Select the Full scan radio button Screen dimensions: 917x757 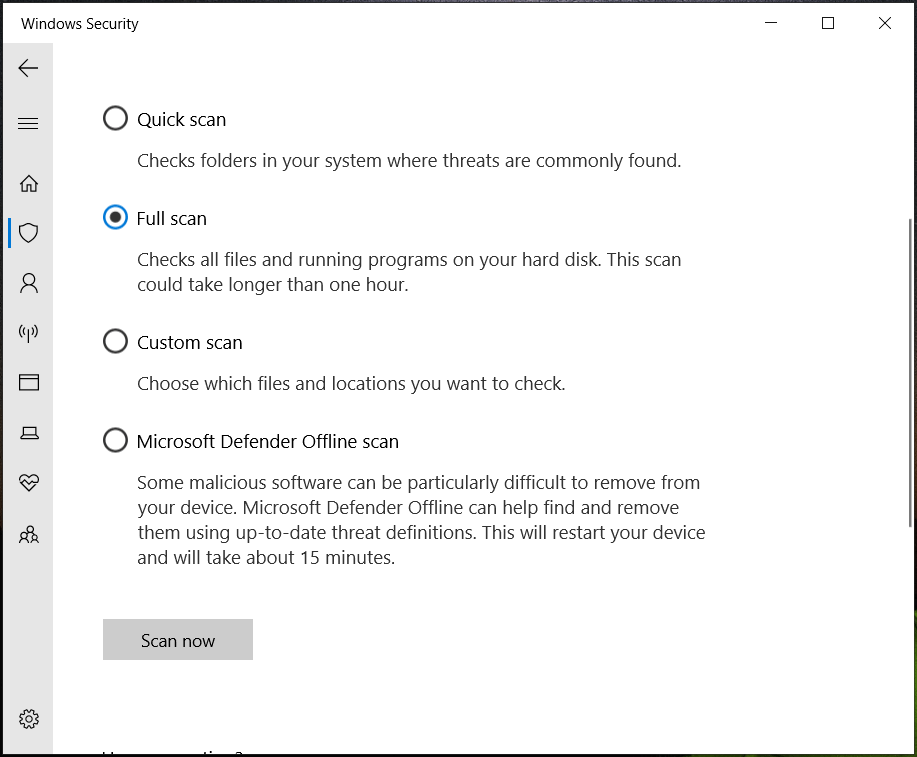point(115,217)
